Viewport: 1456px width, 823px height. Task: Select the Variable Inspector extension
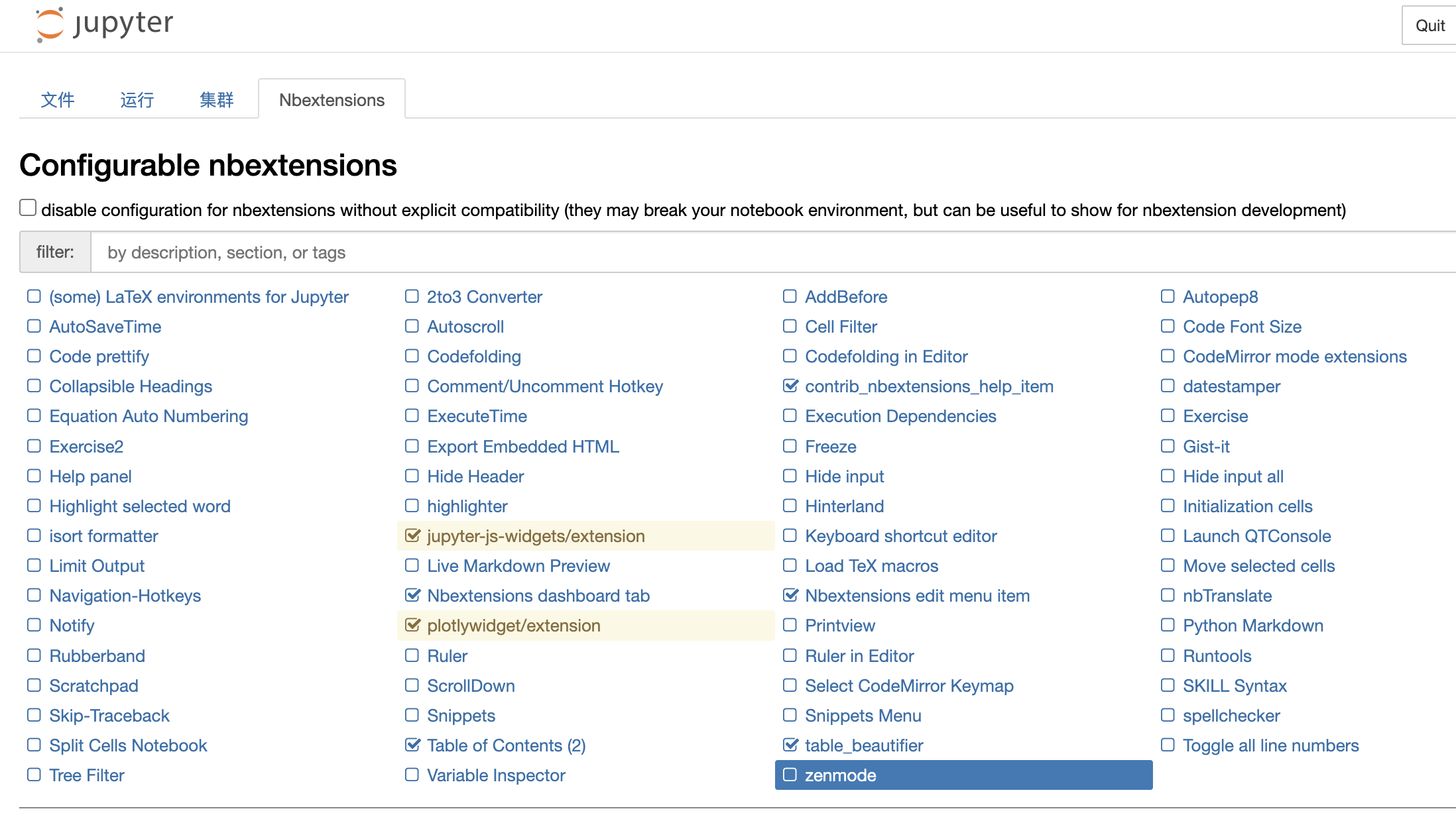point(496,775)
